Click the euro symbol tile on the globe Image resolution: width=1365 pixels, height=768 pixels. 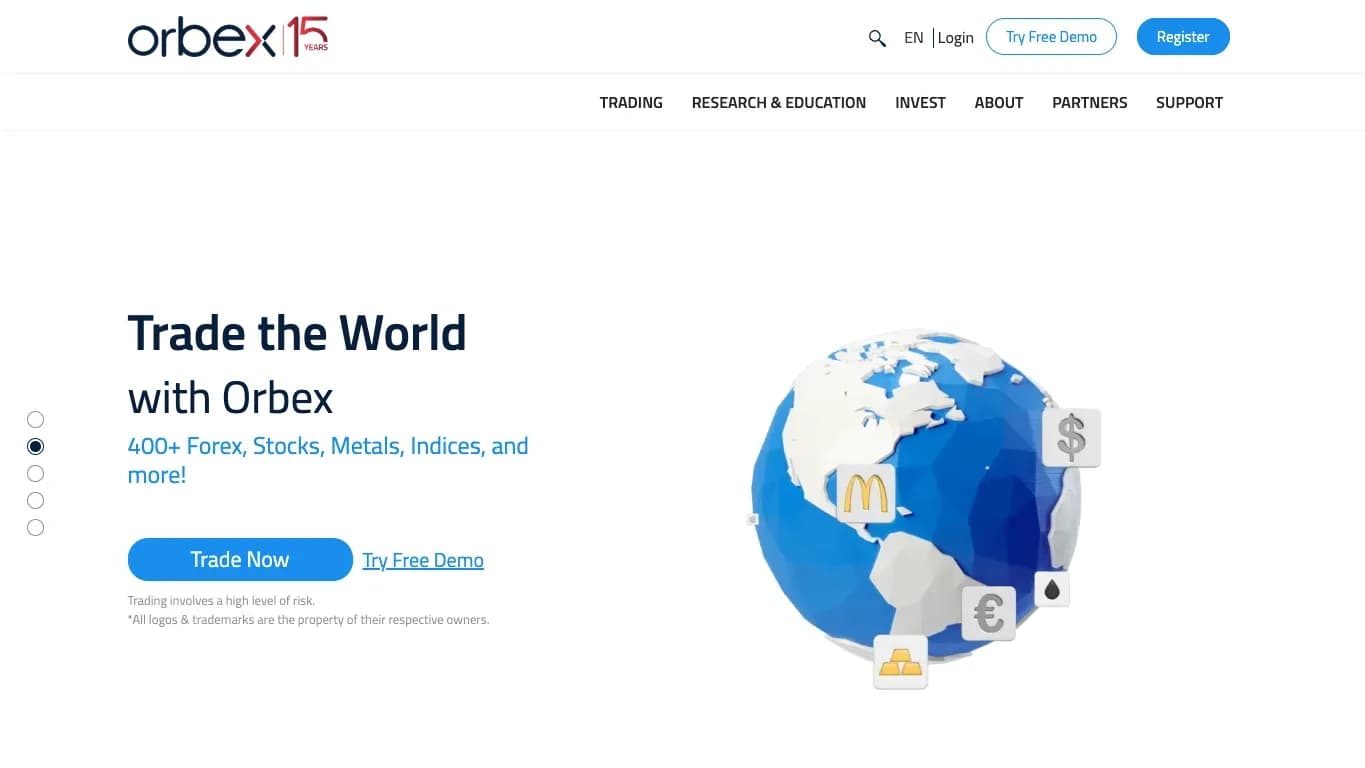(x=989, y=613)
